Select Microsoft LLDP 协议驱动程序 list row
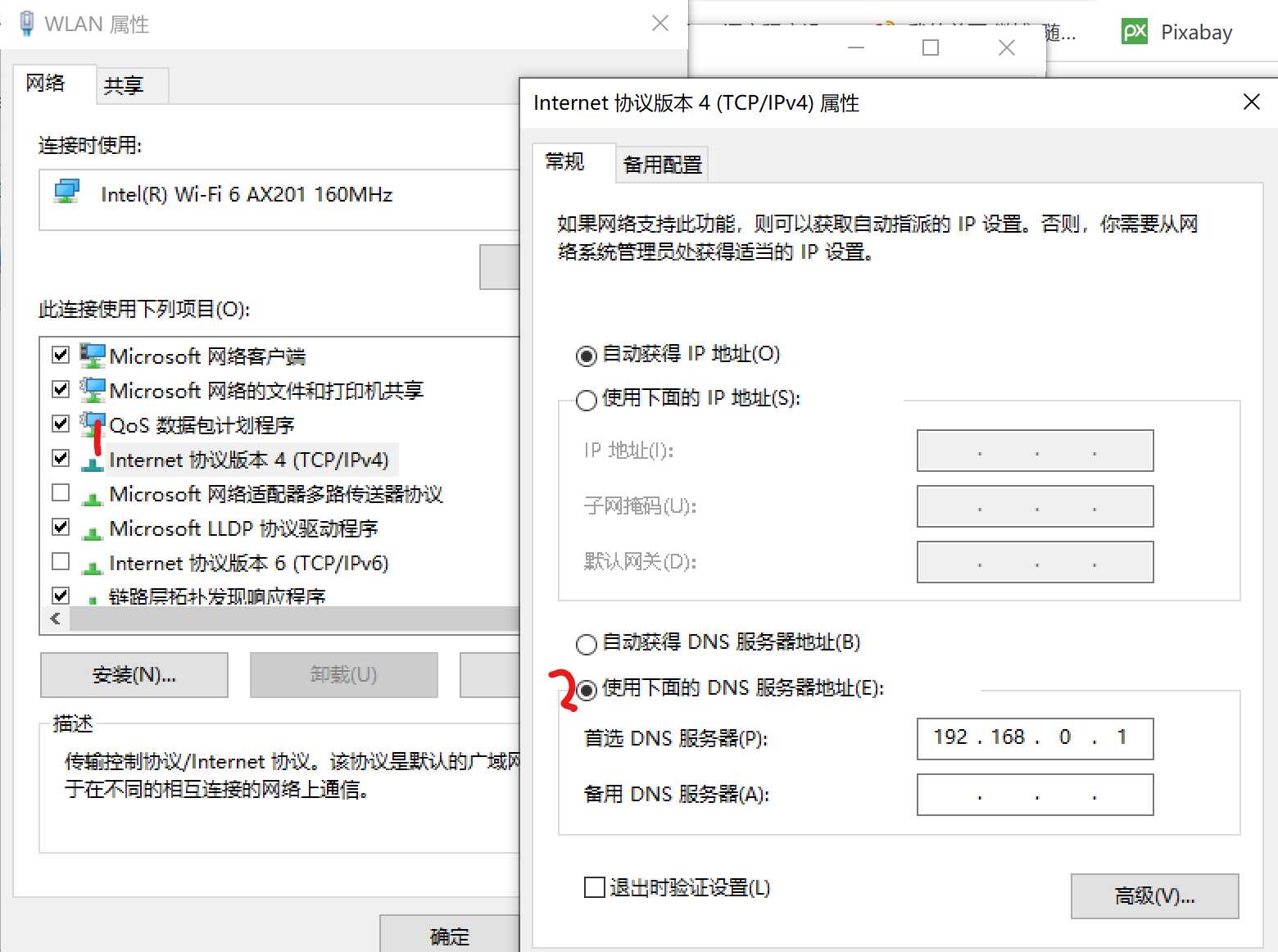 coord(244,528)
